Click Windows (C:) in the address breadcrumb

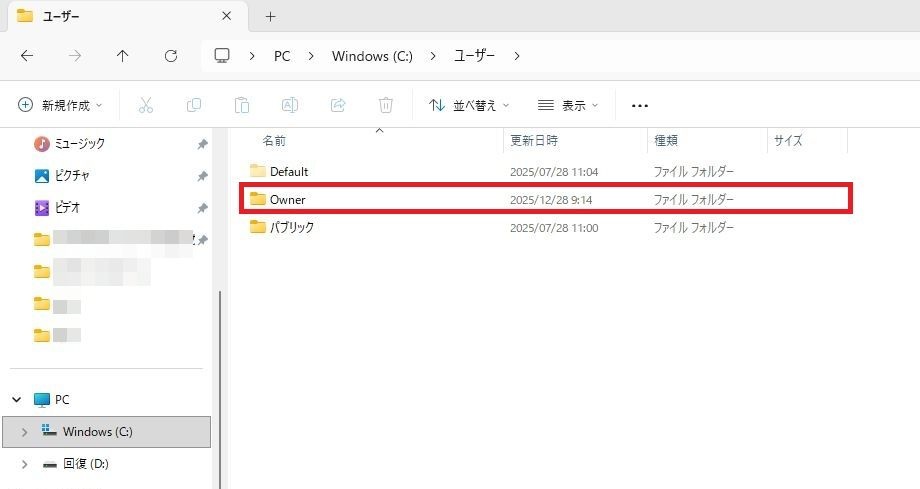(372, 56)
